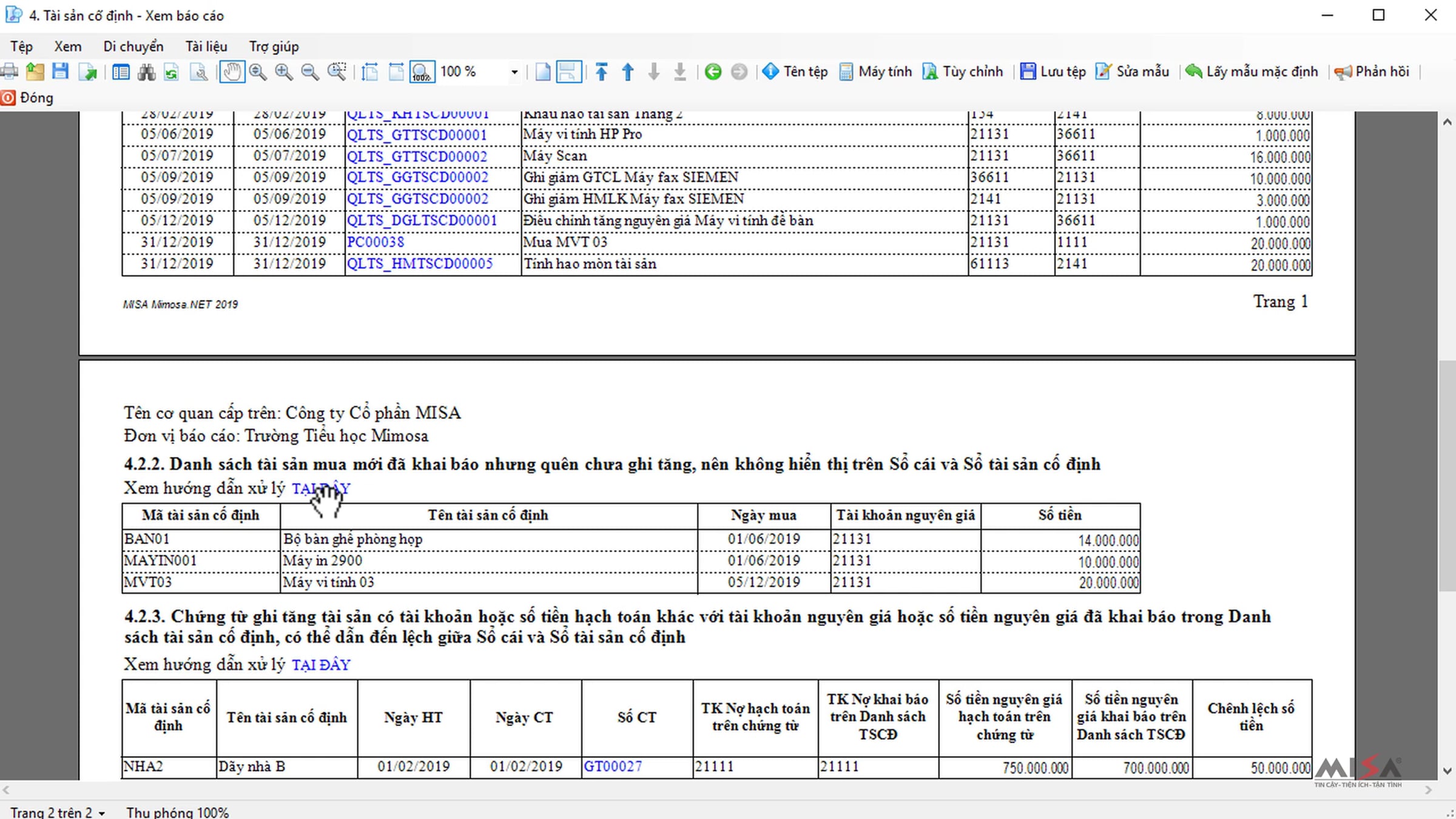Zoom in with the plus magnifier

283,72
